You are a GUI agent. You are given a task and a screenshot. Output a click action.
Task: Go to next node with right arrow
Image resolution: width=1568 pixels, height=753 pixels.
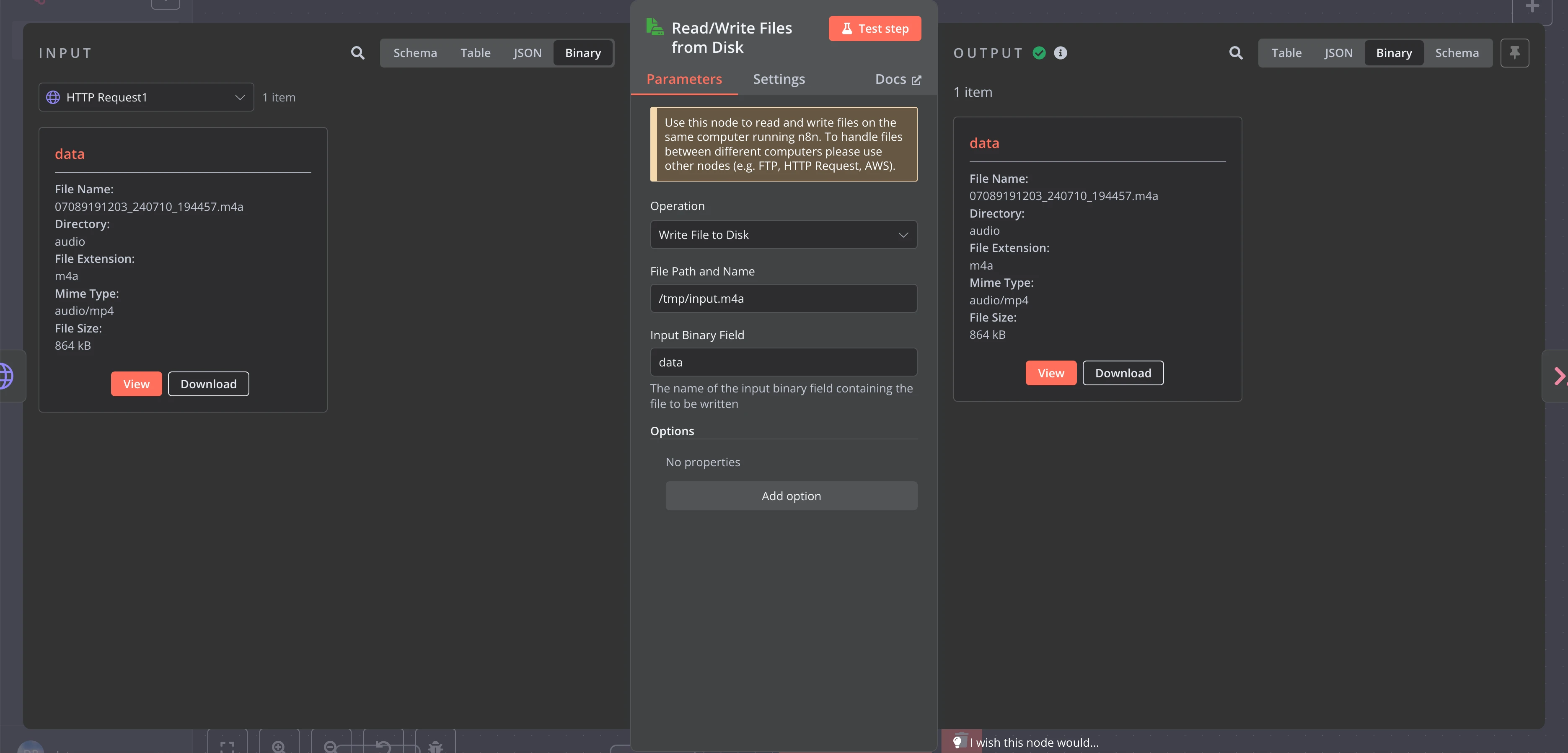pos(1559,376)
